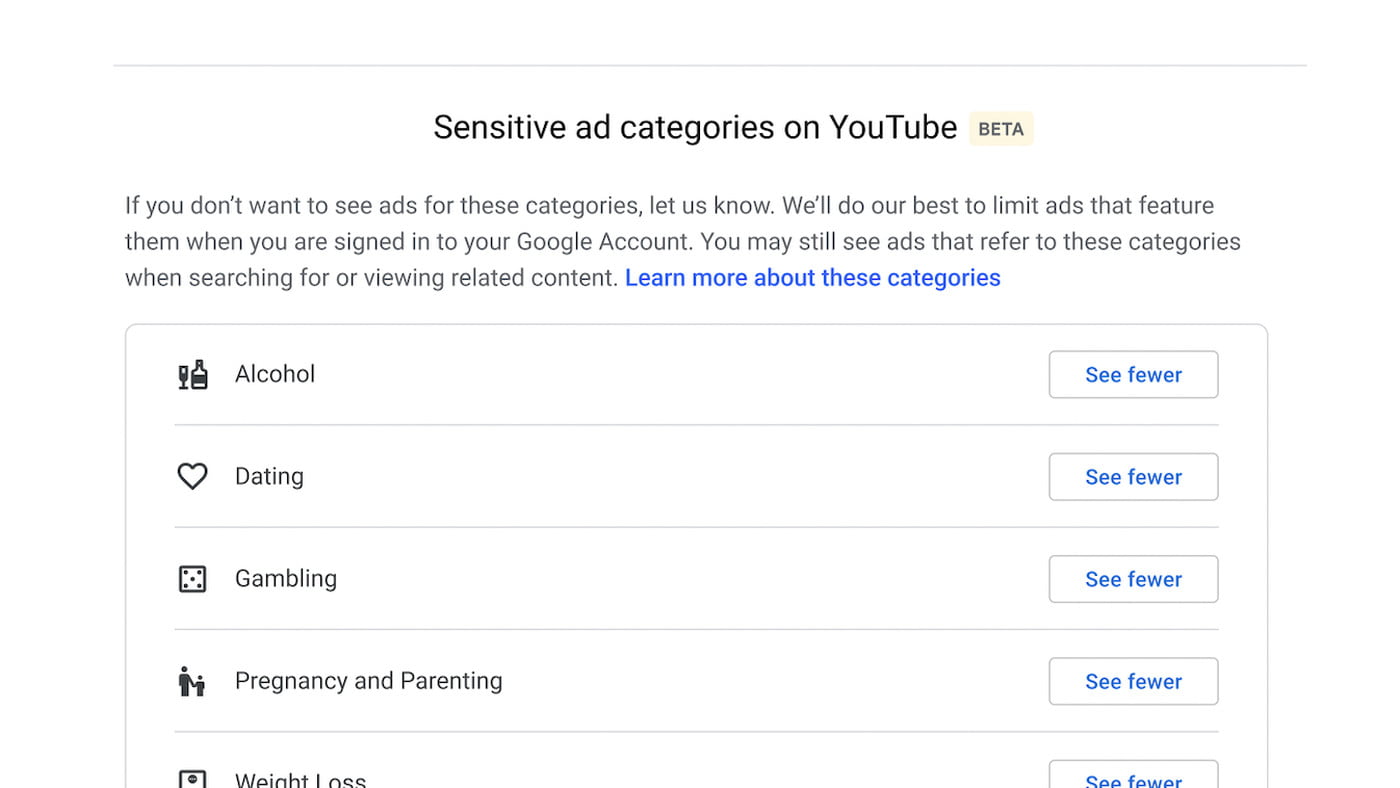Image resolution: width=1400 pixels, height=788 pixels.
Task: Click the Sensitive ad categories page title
Action: click(x=694, y=127)
